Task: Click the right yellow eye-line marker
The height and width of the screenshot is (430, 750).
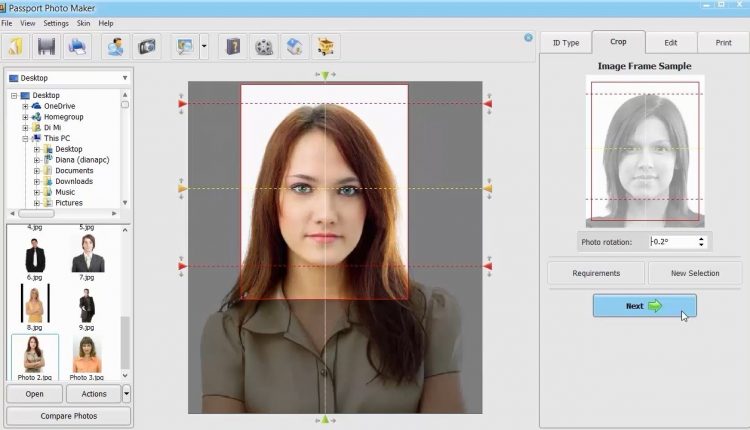Action: coord(488,189)
